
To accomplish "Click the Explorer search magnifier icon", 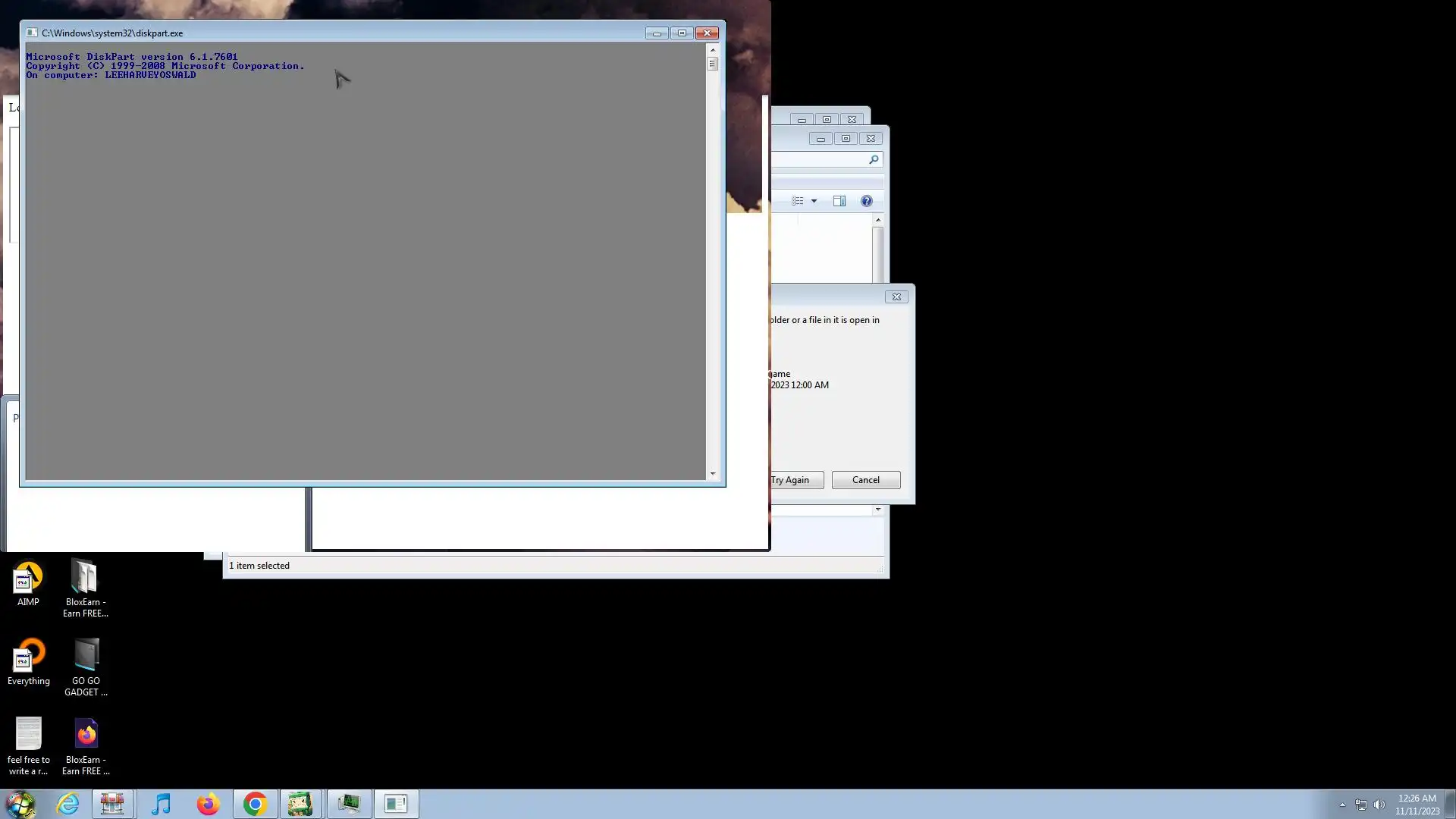I will pos(874,159).
